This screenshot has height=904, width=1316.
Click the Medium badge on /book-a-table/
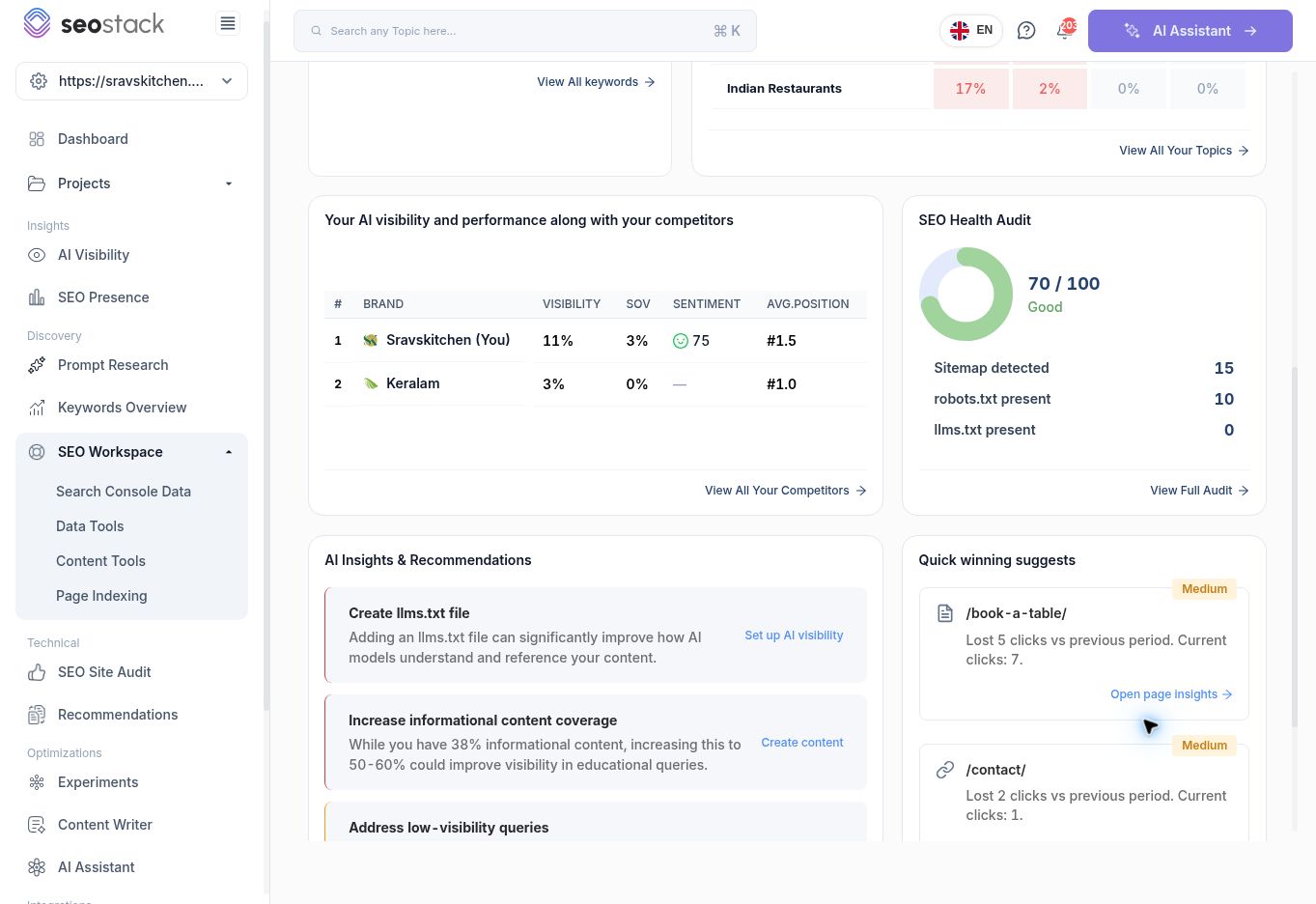[x=1204, y=589]
